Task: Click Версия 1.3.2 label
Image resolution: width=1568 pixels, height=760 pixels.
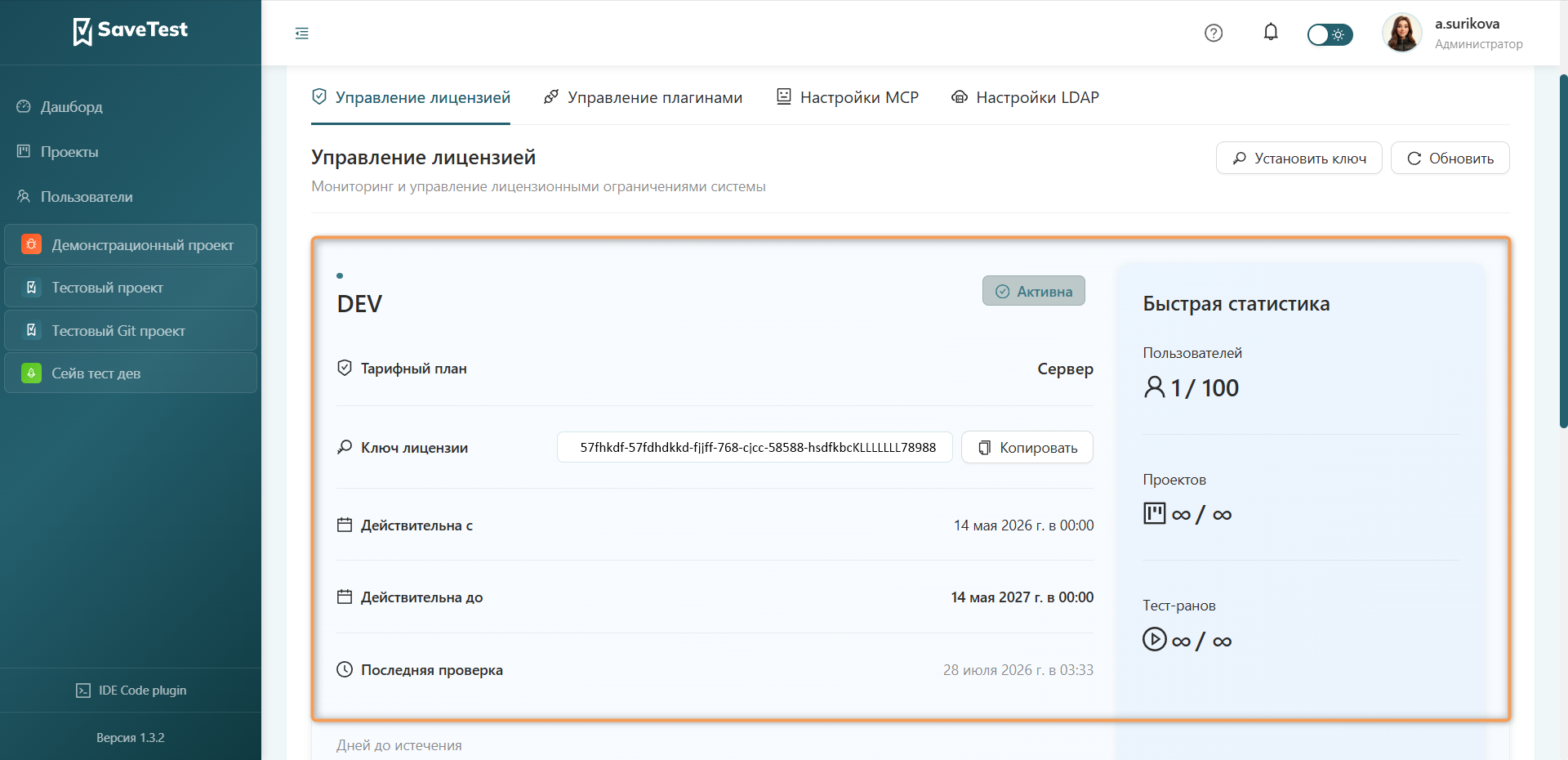Action: tap(131, 738)
